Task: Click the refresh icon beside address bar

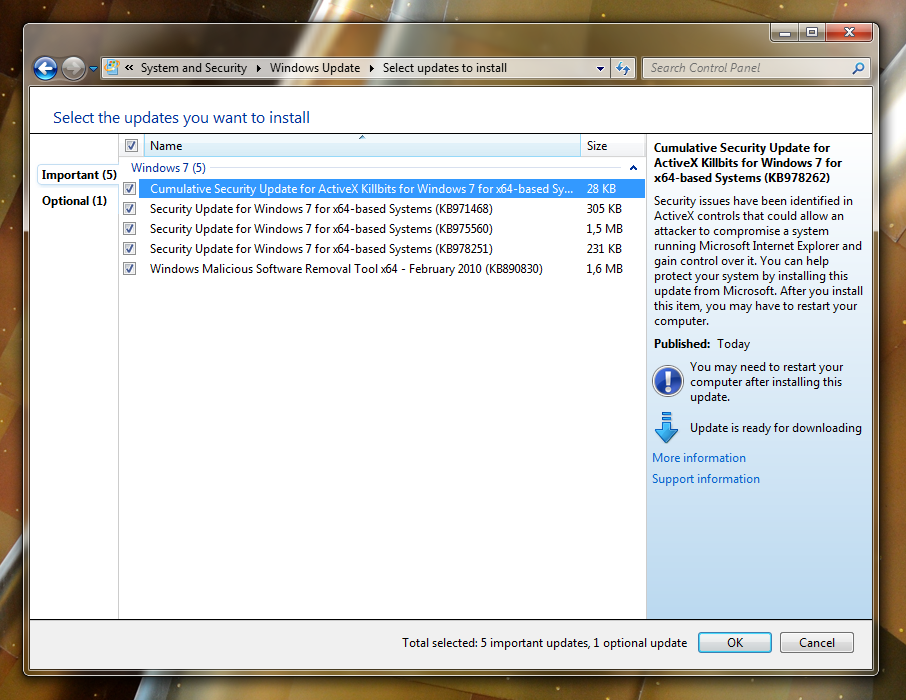Action: 624,68
